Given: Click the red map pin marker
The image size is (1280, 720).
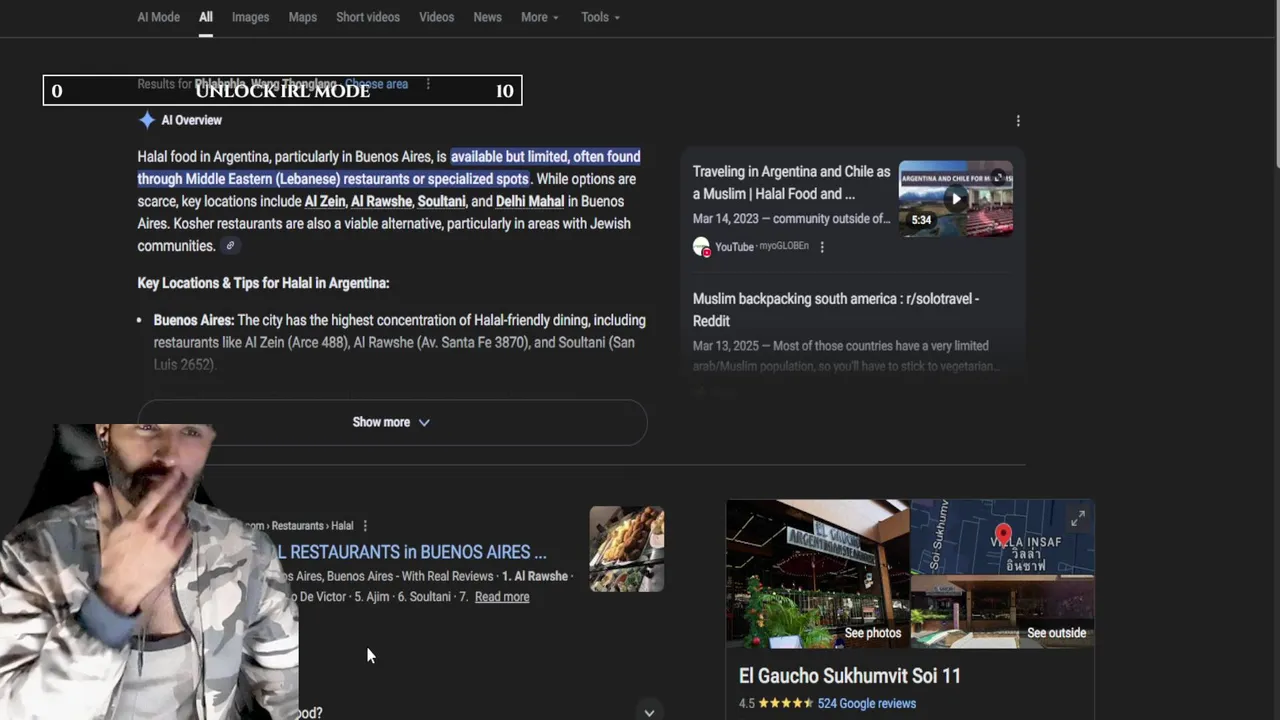Looking at the screenshot, I should coord(1003,534).
